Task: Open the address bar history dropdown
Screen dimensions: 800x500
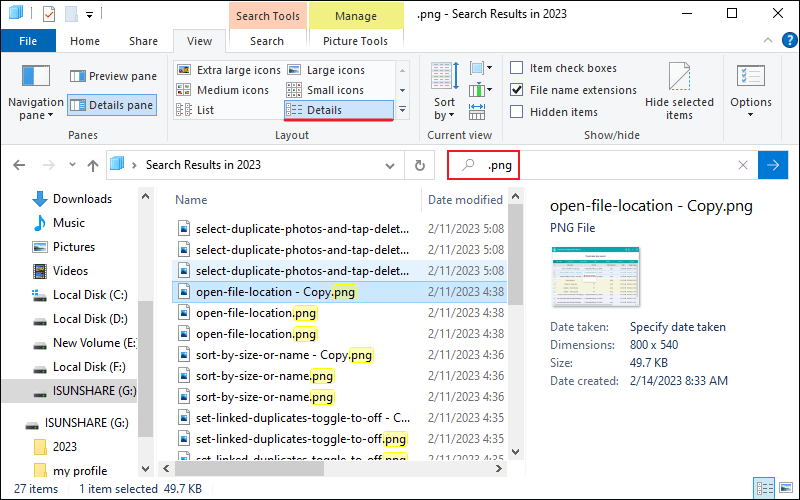Action: coord(390,165)
